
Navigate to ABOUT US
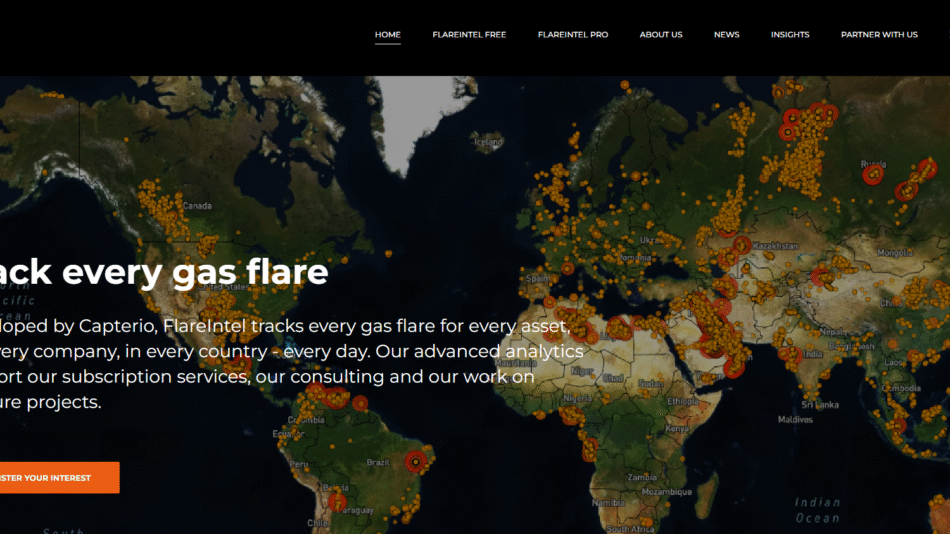click(661, 35)
